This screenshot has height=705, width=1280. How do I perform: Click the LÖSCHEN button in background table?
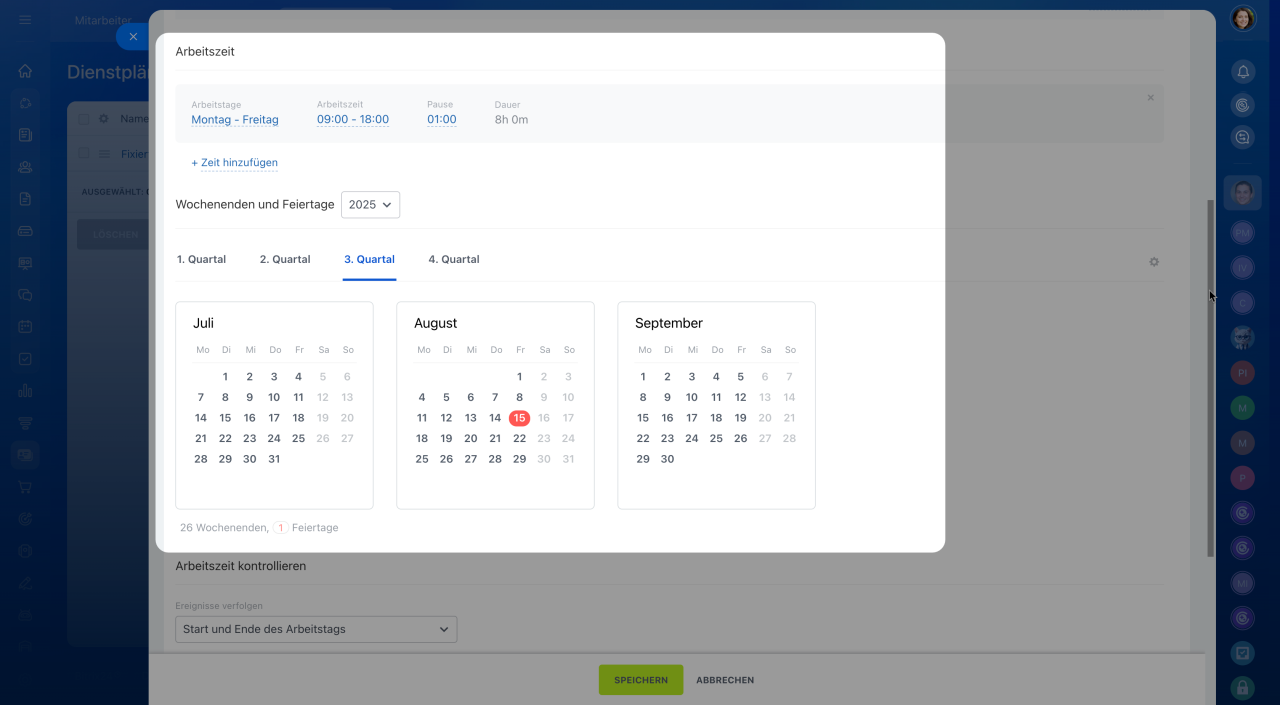[113, 235]
